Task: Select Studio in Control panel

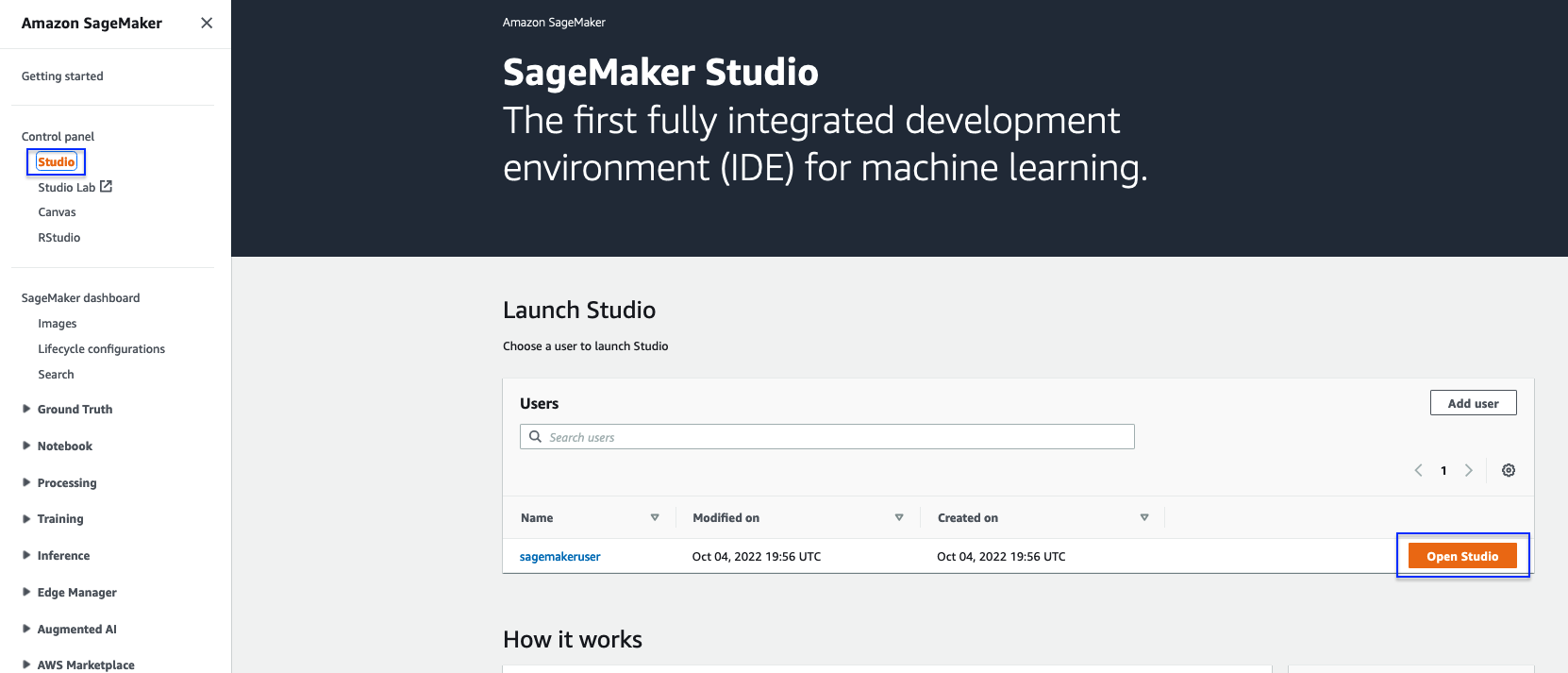Action: pos(57,162)
